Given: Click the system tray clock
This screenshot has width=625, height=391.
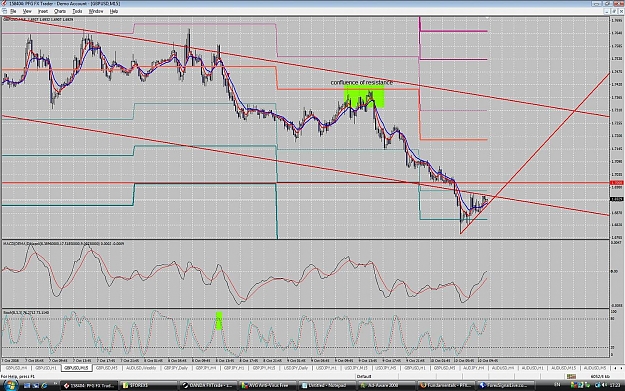Looking at the screenshot, I should (x=614, y=385).
